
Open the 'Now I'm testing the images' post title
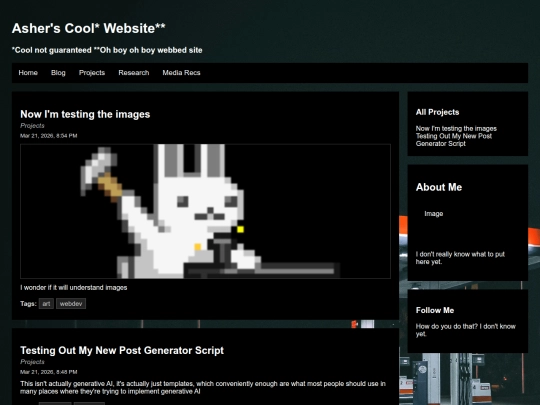[x=85, y=114]
